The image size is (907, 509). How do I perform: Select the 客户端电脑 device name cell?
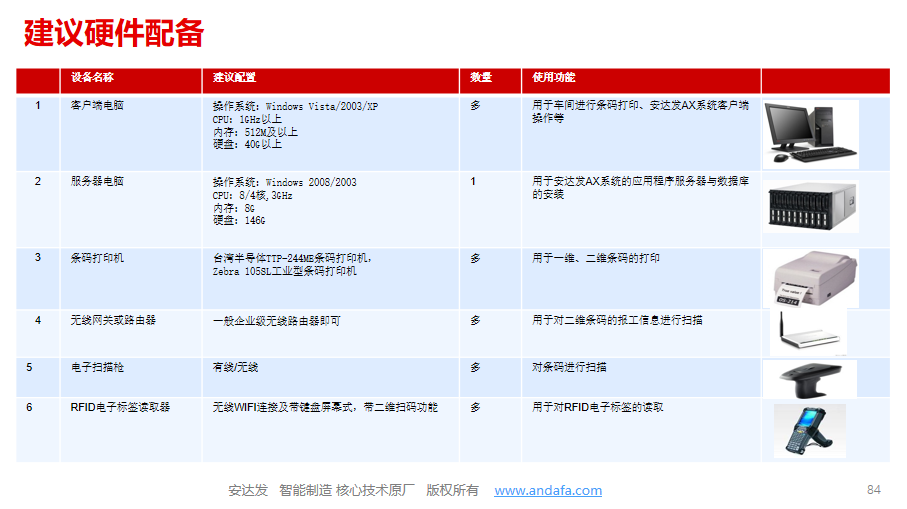(97, 105)
